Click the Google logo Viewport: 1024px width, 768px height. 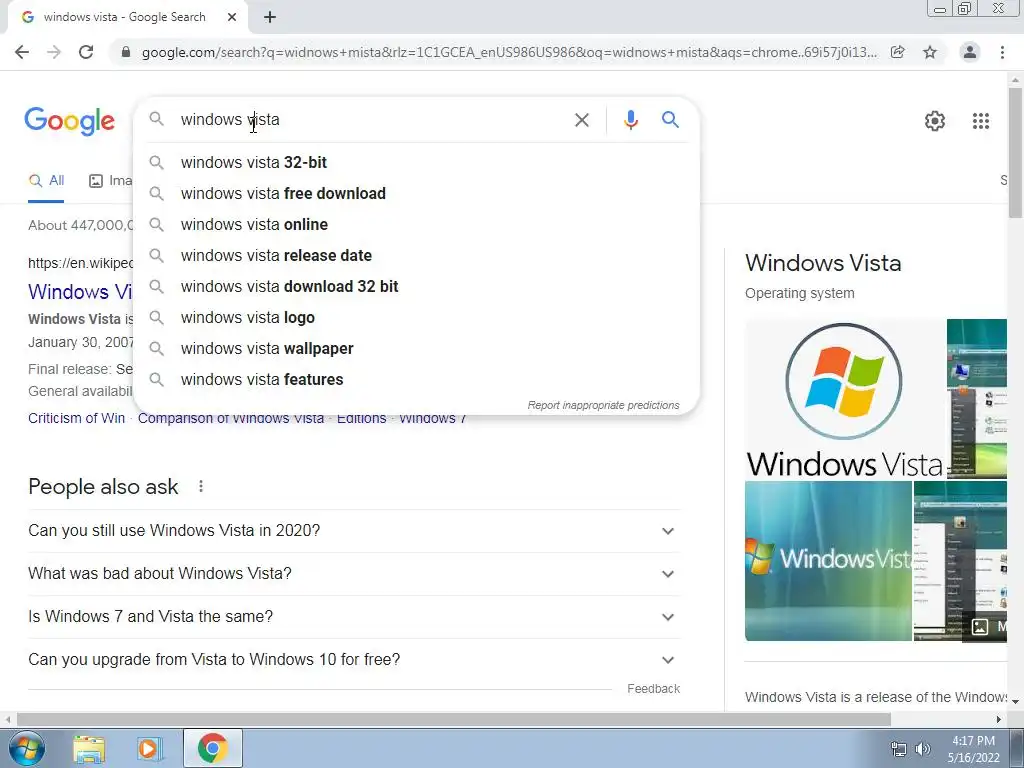[69, 121]
